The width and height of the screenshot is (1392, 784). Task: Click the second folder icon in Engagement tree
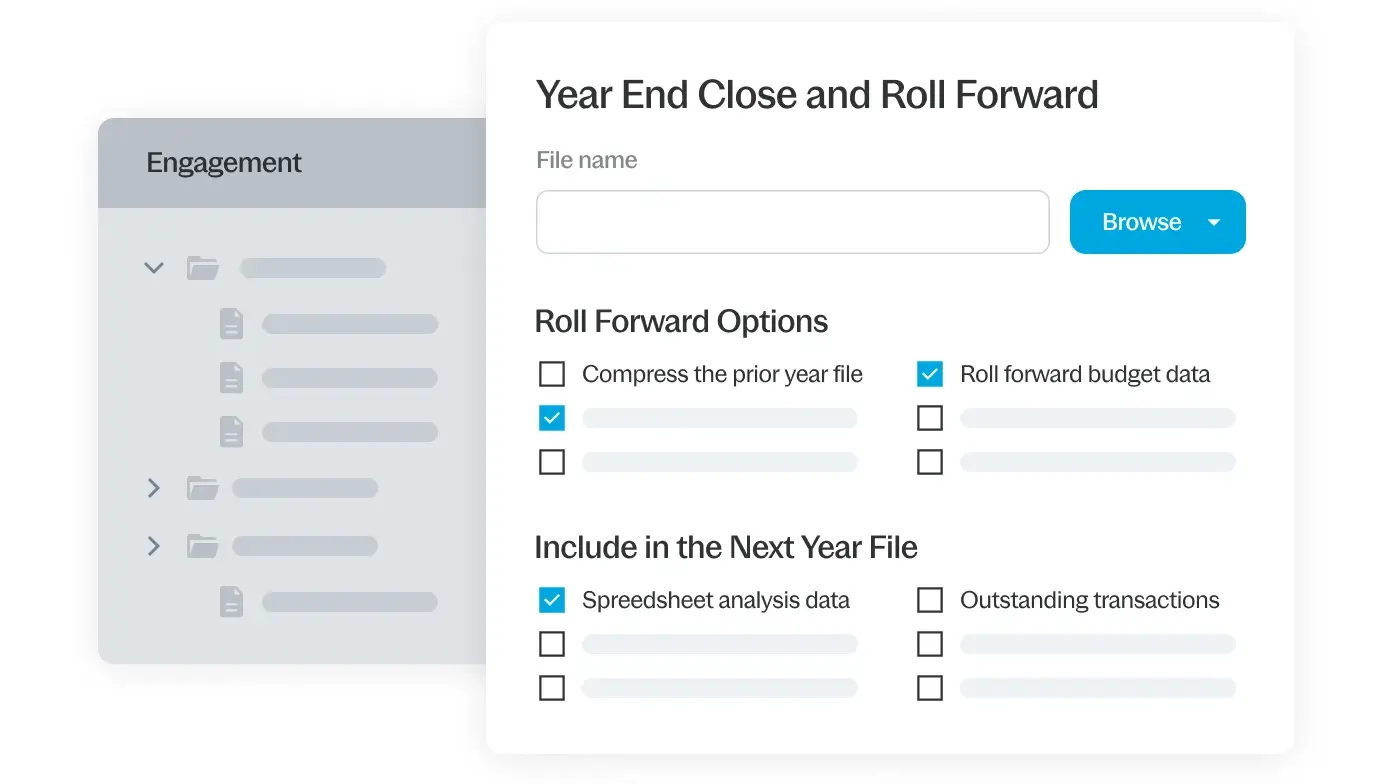pos(203,488)
